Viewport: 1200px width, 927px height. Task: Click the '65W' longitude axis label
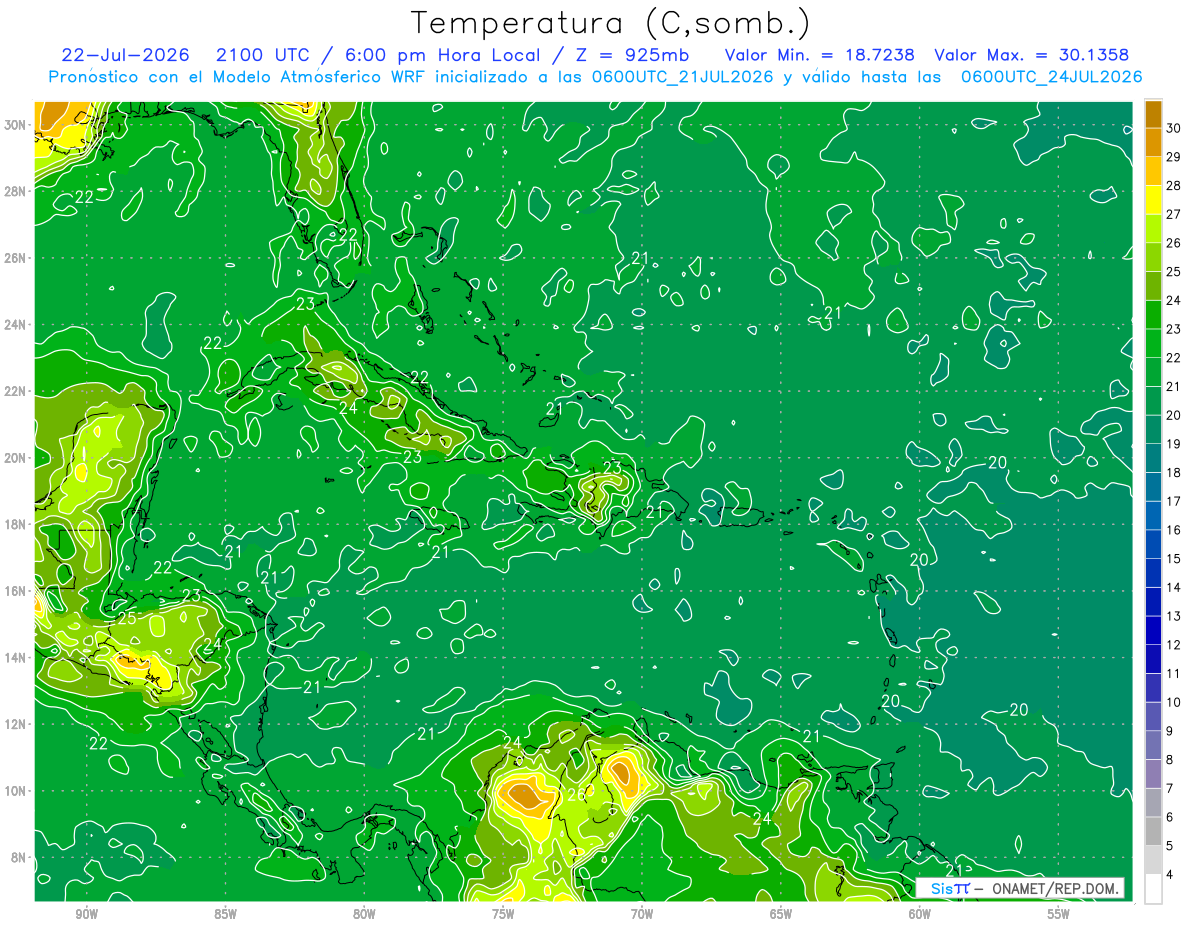[781, 914]
